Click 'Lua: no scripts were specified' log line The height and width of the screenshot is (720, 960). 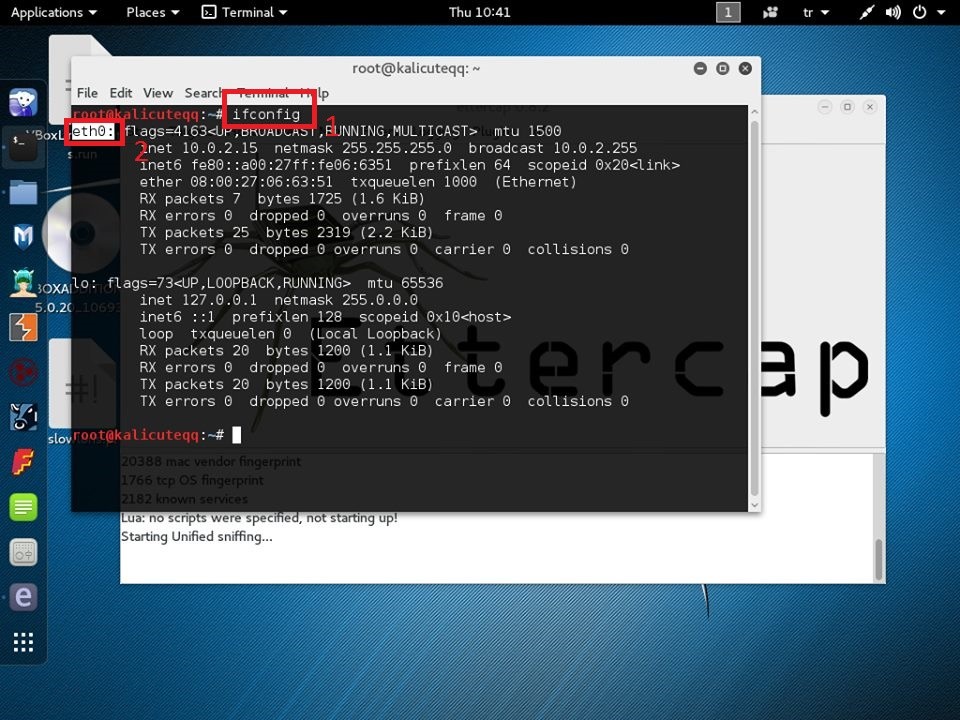259,518
